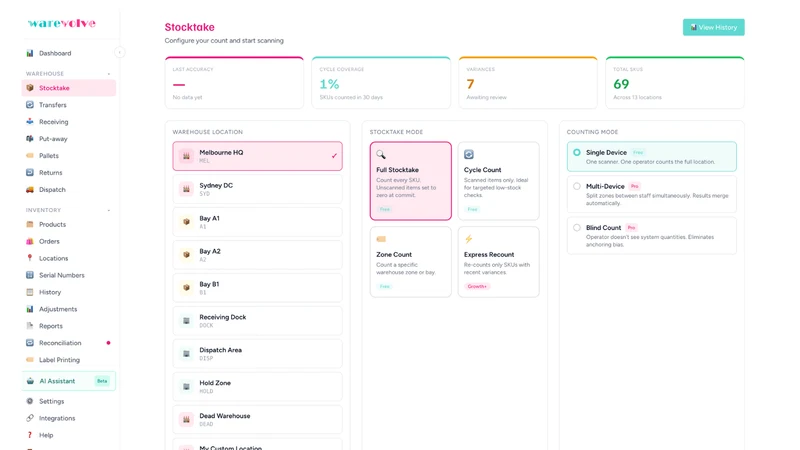This screenshot has height=450, width=800.
Task: Collapse the WAREHOUSE sidebar section
Action: tap(109, 74)
